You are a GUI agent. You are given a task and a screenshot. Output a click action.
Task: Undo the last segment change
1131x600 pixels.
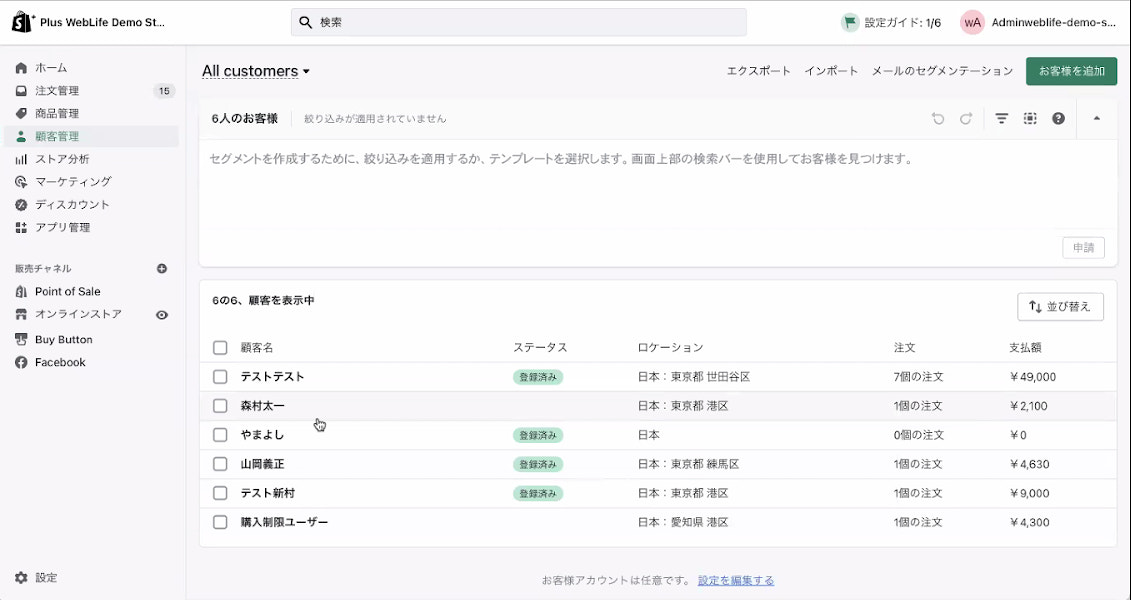pos(937,118)
